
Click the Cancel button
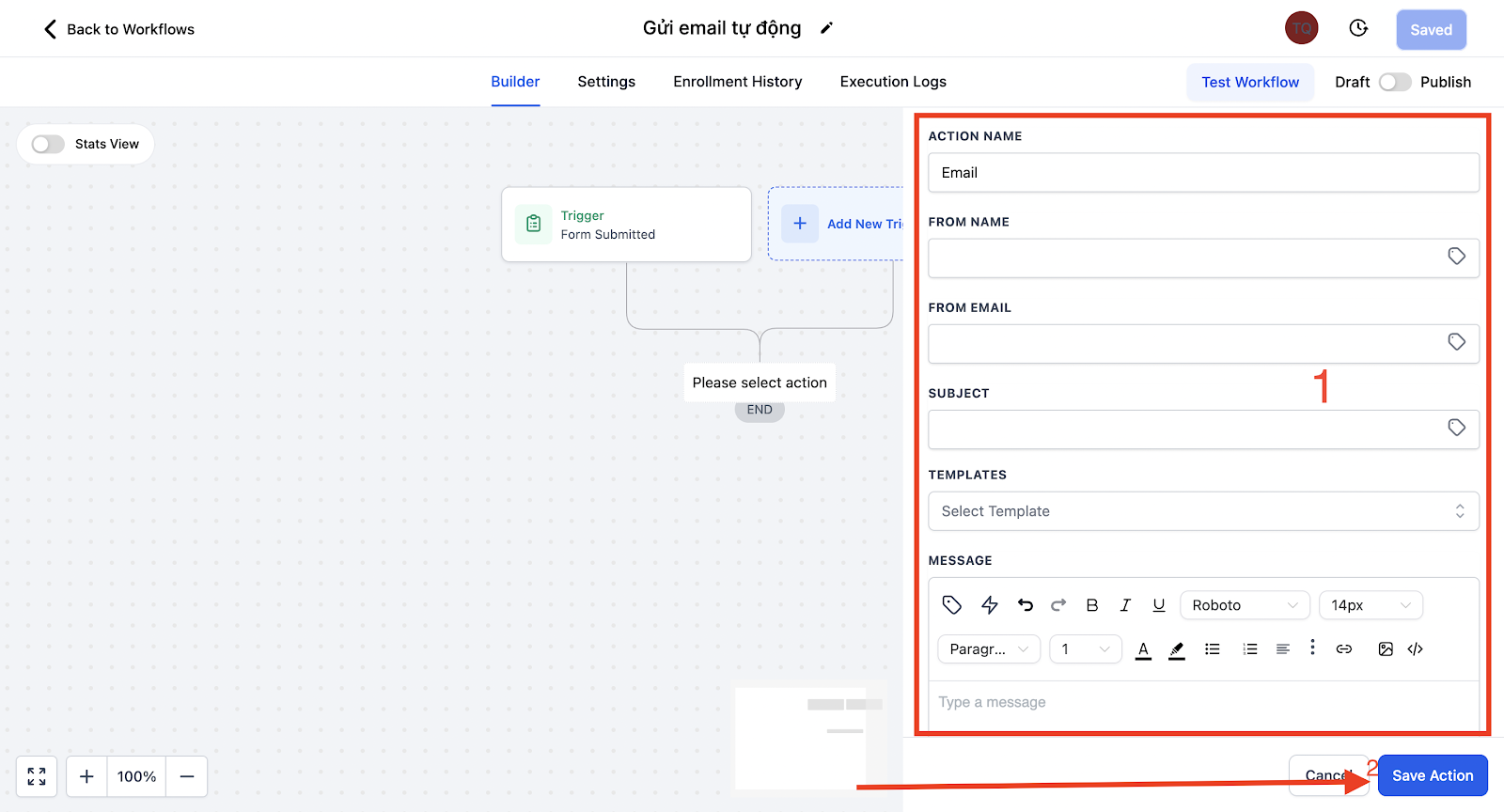point(1328,775)
